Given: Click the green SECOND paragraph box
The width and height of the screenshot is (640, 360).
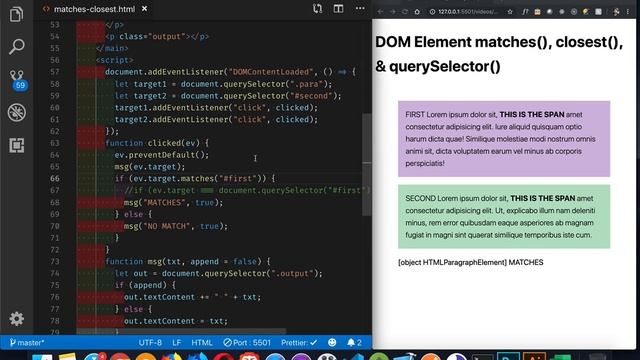Looking at the screenshot, I should click(x=504, y=216).
